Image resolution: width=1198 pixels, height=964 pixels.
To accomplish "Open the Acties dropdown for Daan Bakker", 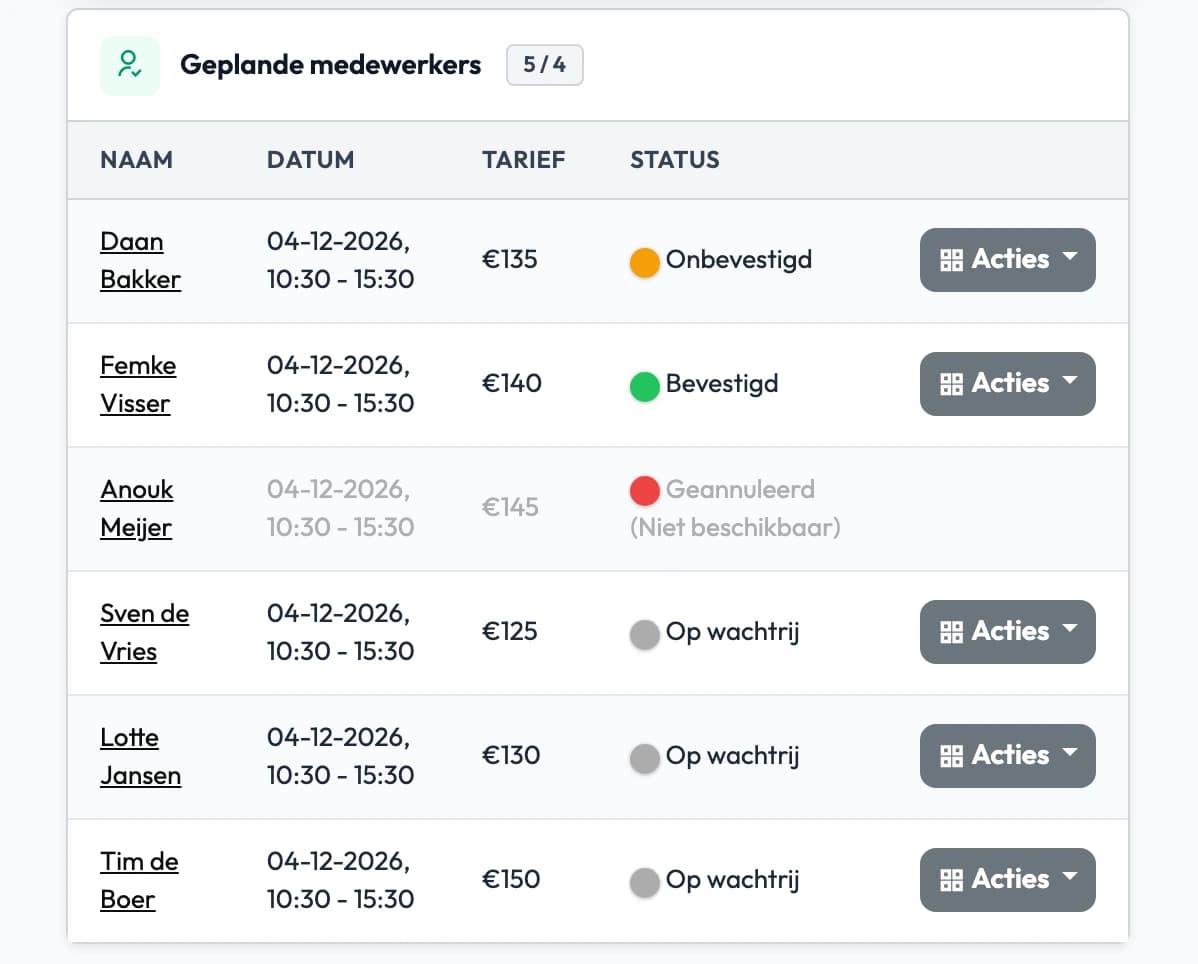I will coord(1007,260).
